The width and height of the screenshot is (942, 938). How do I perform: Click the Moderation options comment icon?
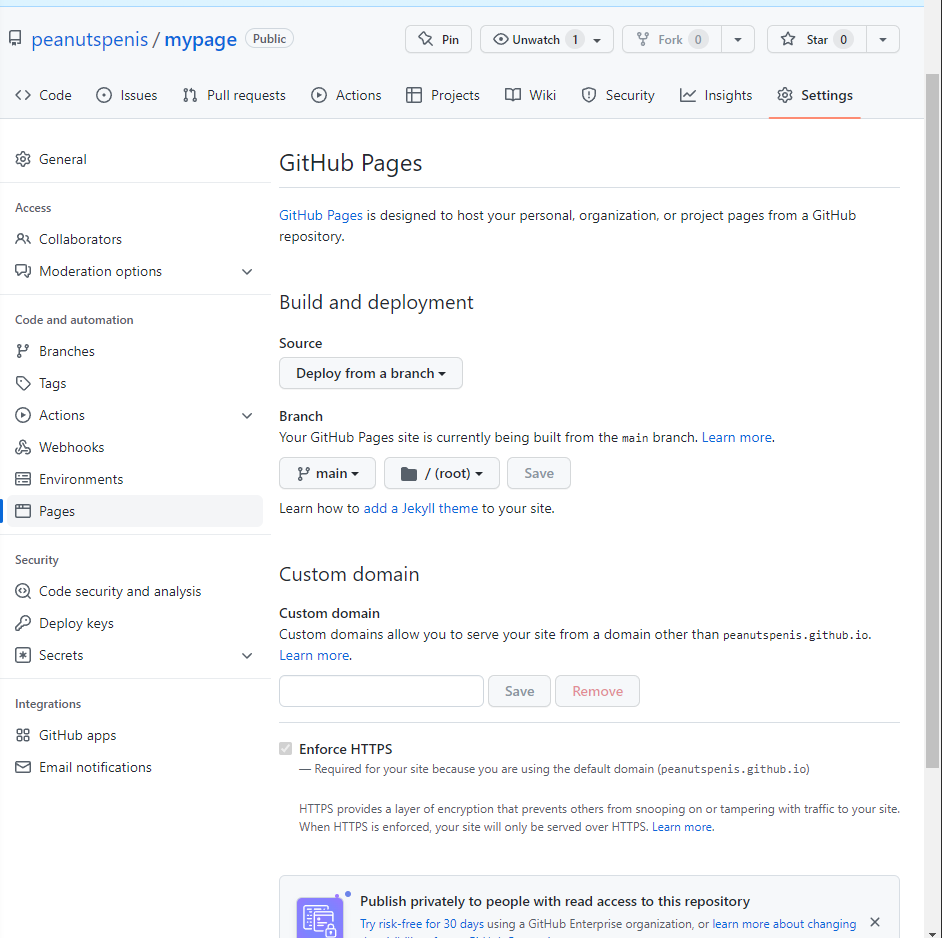click(23, 271)
